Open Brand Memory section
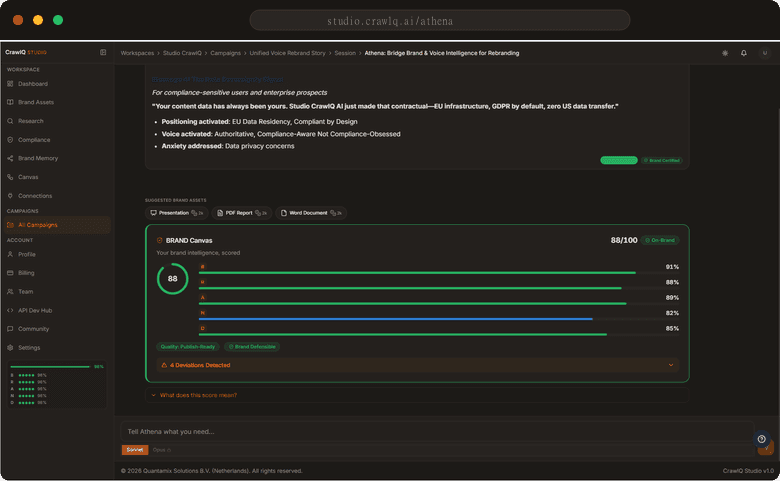Viewport: 780px width, 481px height. pos(38,158)
